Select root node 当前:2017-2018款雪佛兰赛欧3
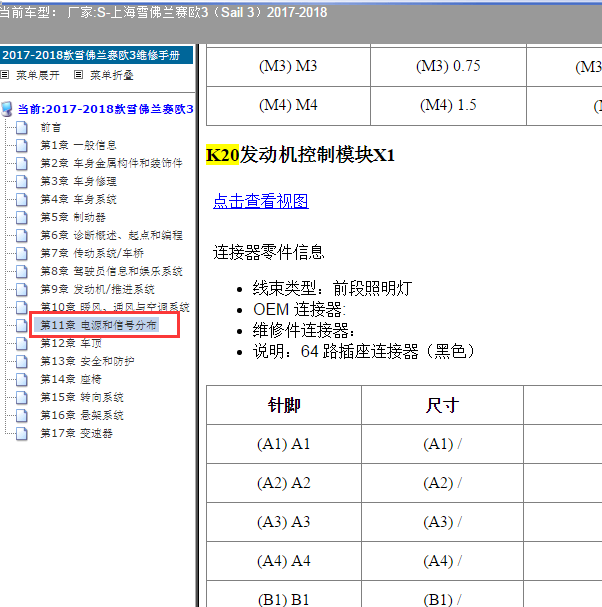 (x=105, y=109)
